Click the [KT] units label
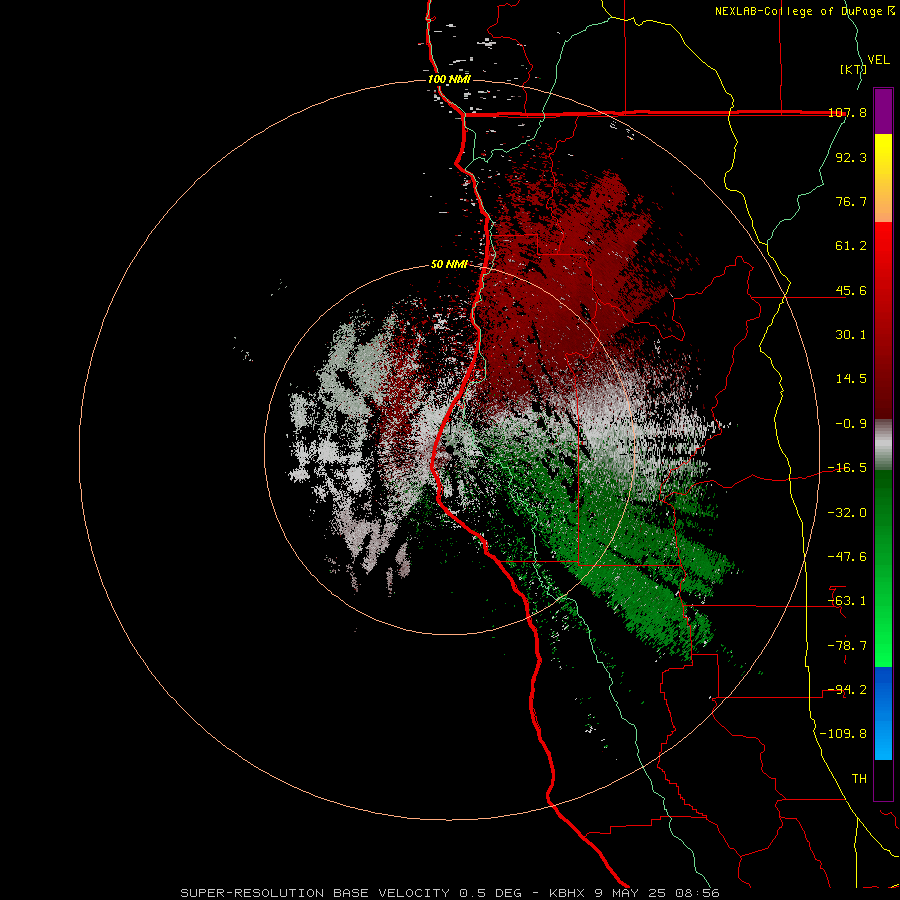Screen dimensions: 900x900 [853, 69]
